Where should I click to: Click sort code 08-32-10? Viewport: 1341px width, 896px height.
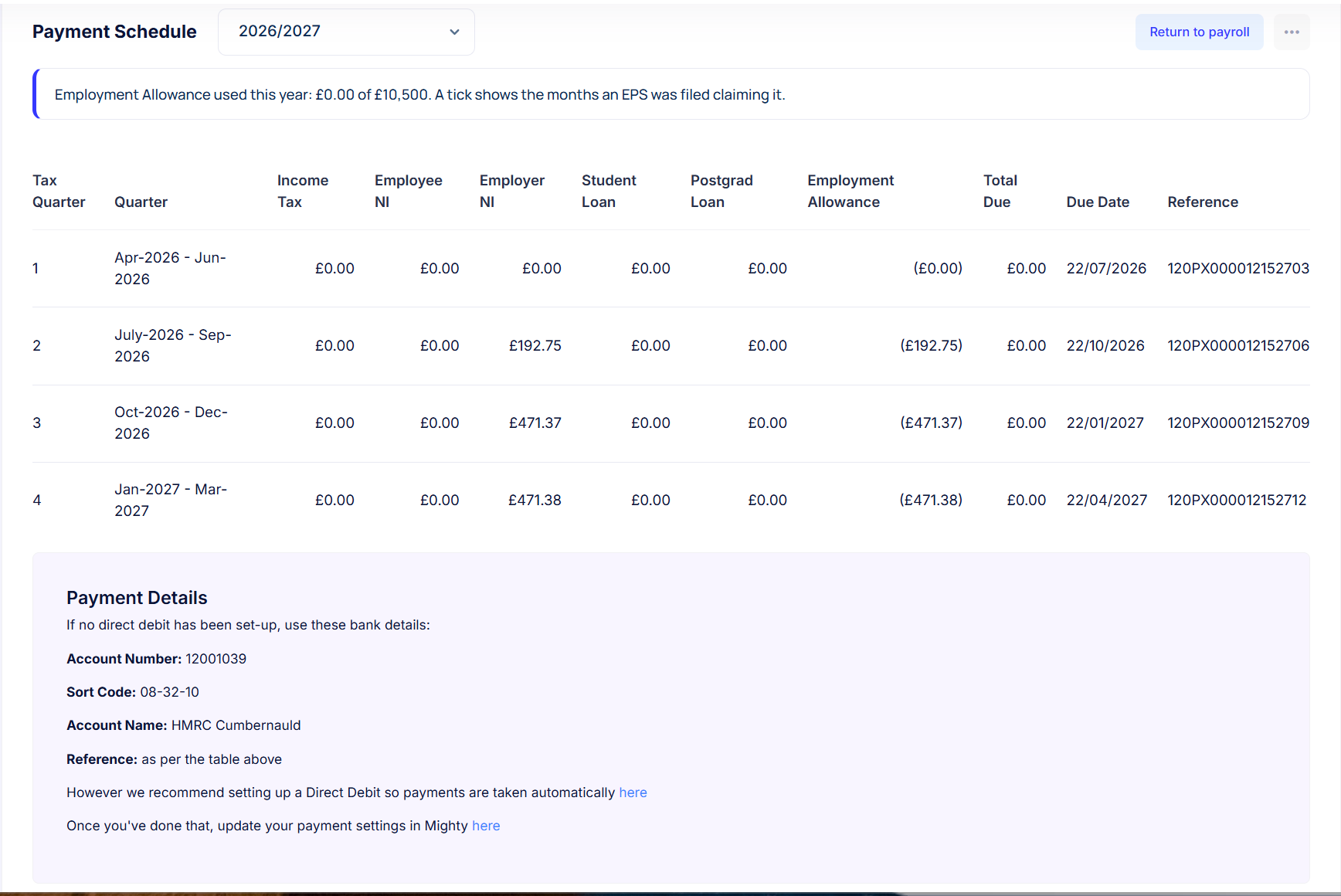click(x=169, y=692)
